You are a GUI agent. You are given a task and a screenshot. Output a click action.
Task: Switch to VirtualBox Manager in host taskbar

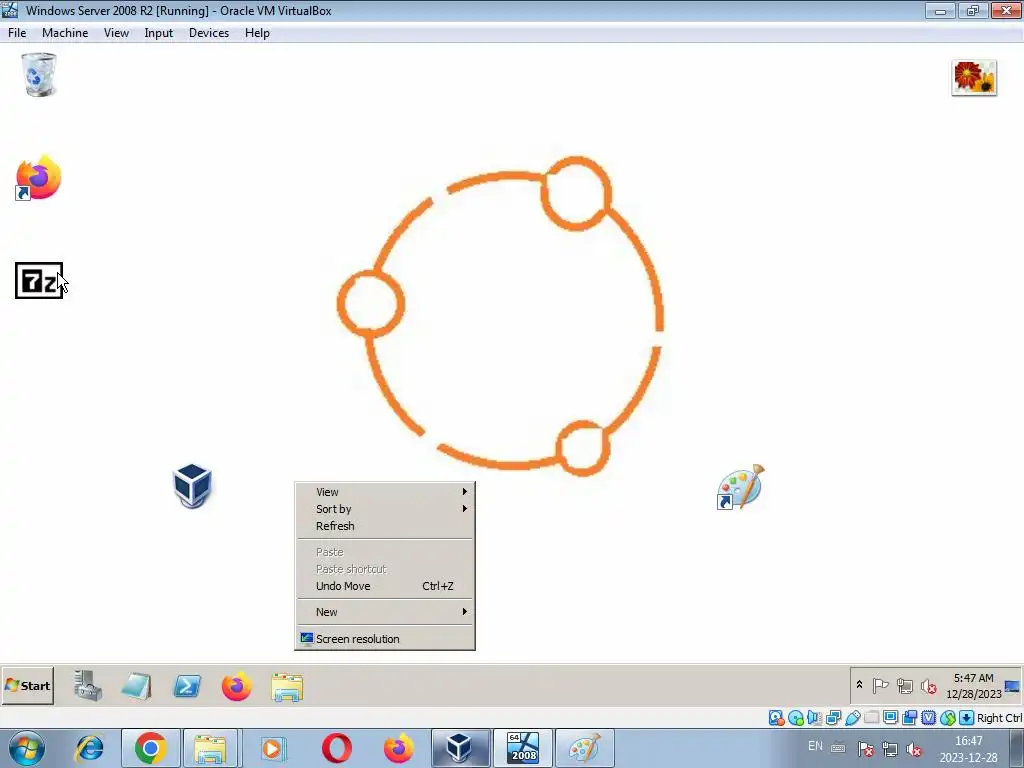460,748
